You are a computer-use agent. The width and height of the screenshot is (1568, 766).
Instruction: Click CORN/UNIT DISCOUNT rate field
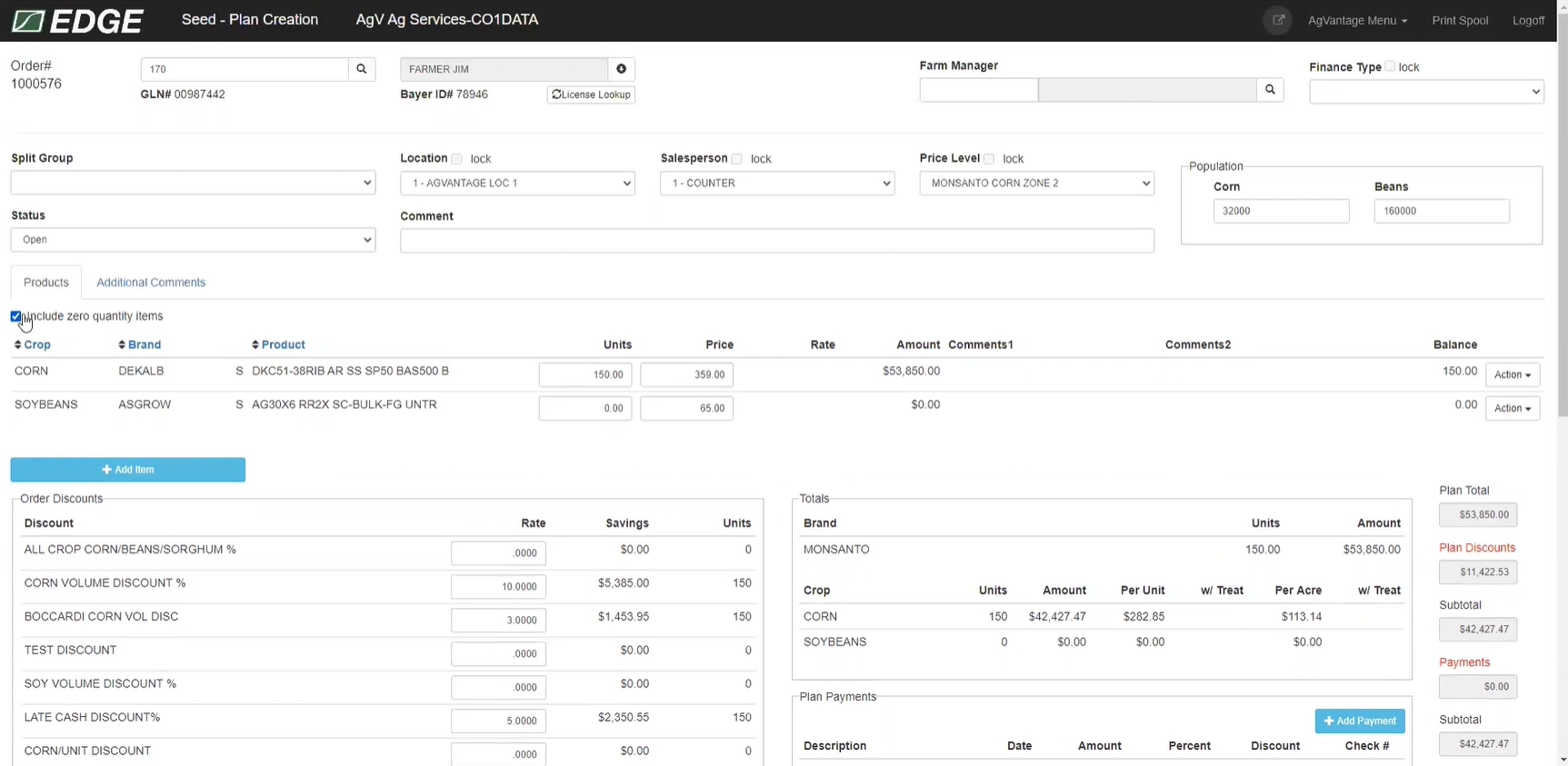498,754
